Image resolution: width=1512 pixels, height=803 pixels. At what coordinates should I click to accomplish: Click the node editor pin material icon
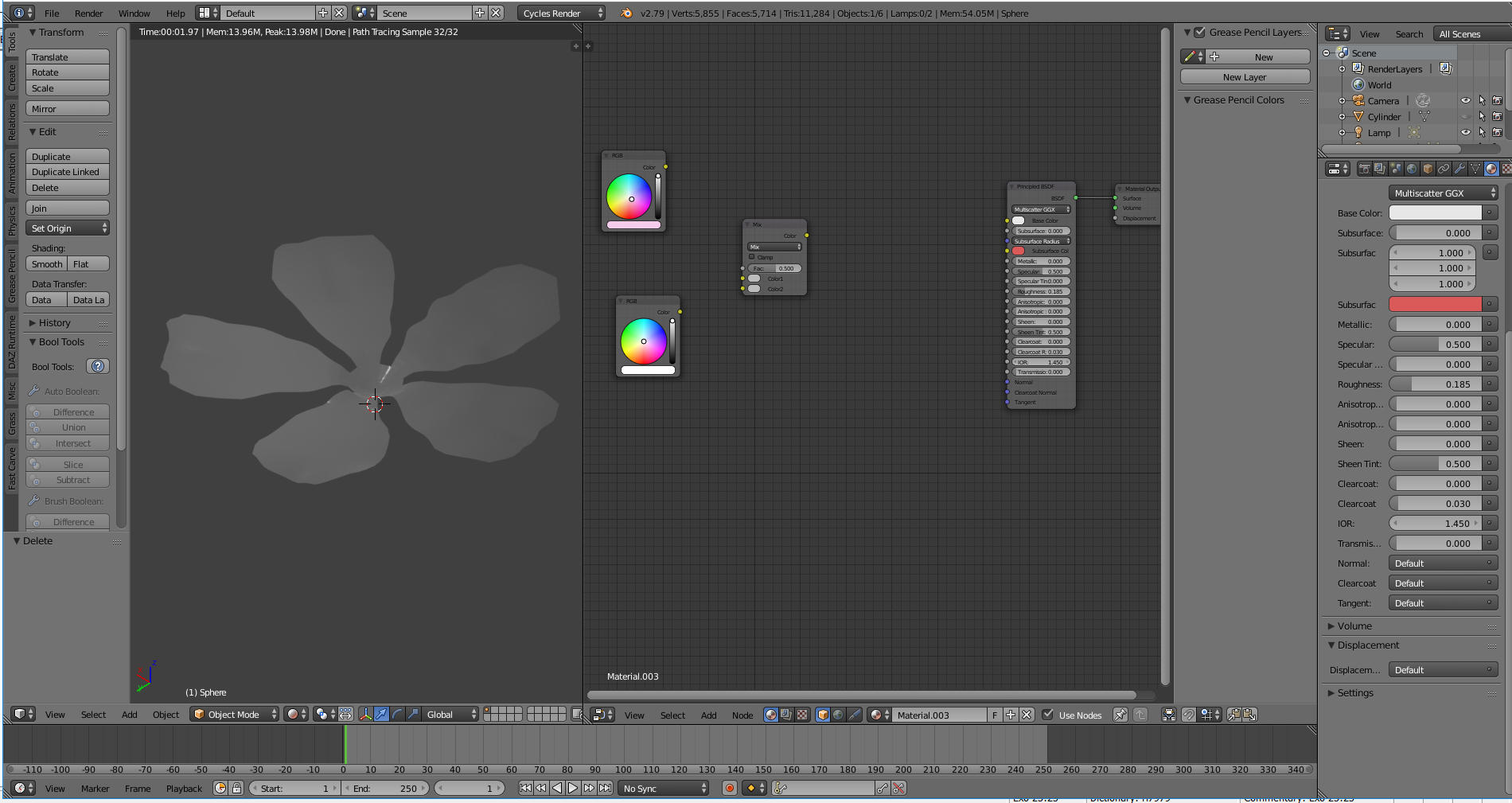coord(1120,715)
